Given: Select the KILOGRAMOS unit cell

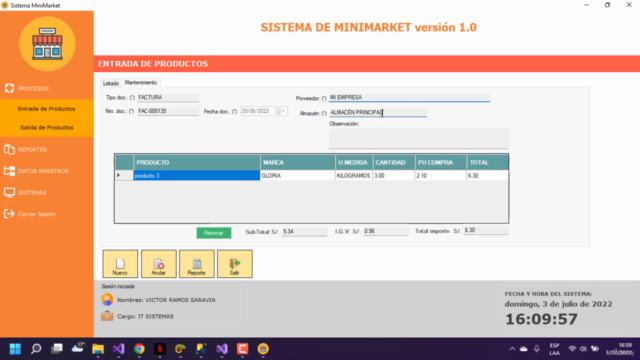Looking at the screenshot, I should 353,176.
